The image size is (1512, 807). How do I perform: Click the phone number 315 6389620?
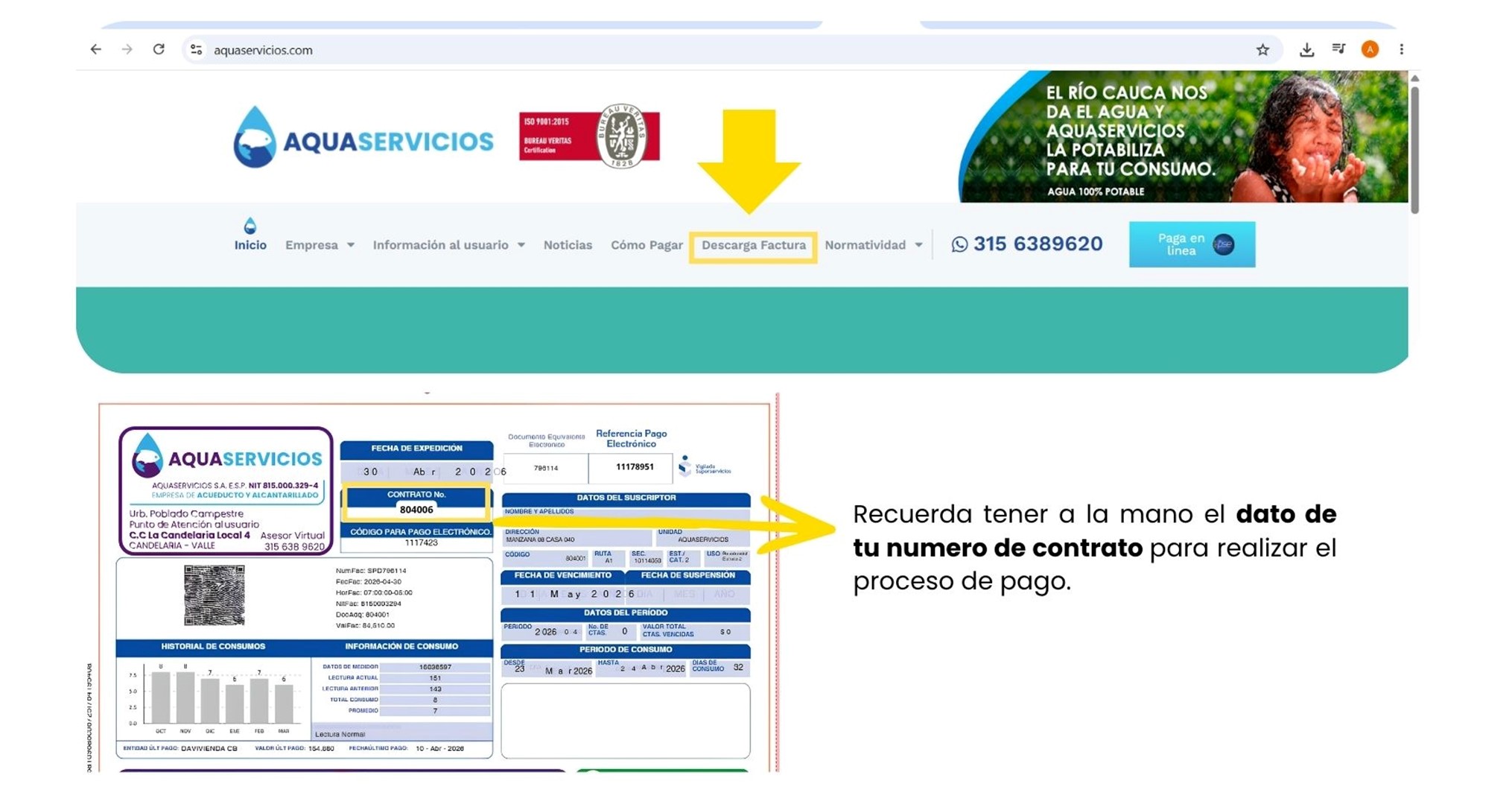coord(1038,244)
